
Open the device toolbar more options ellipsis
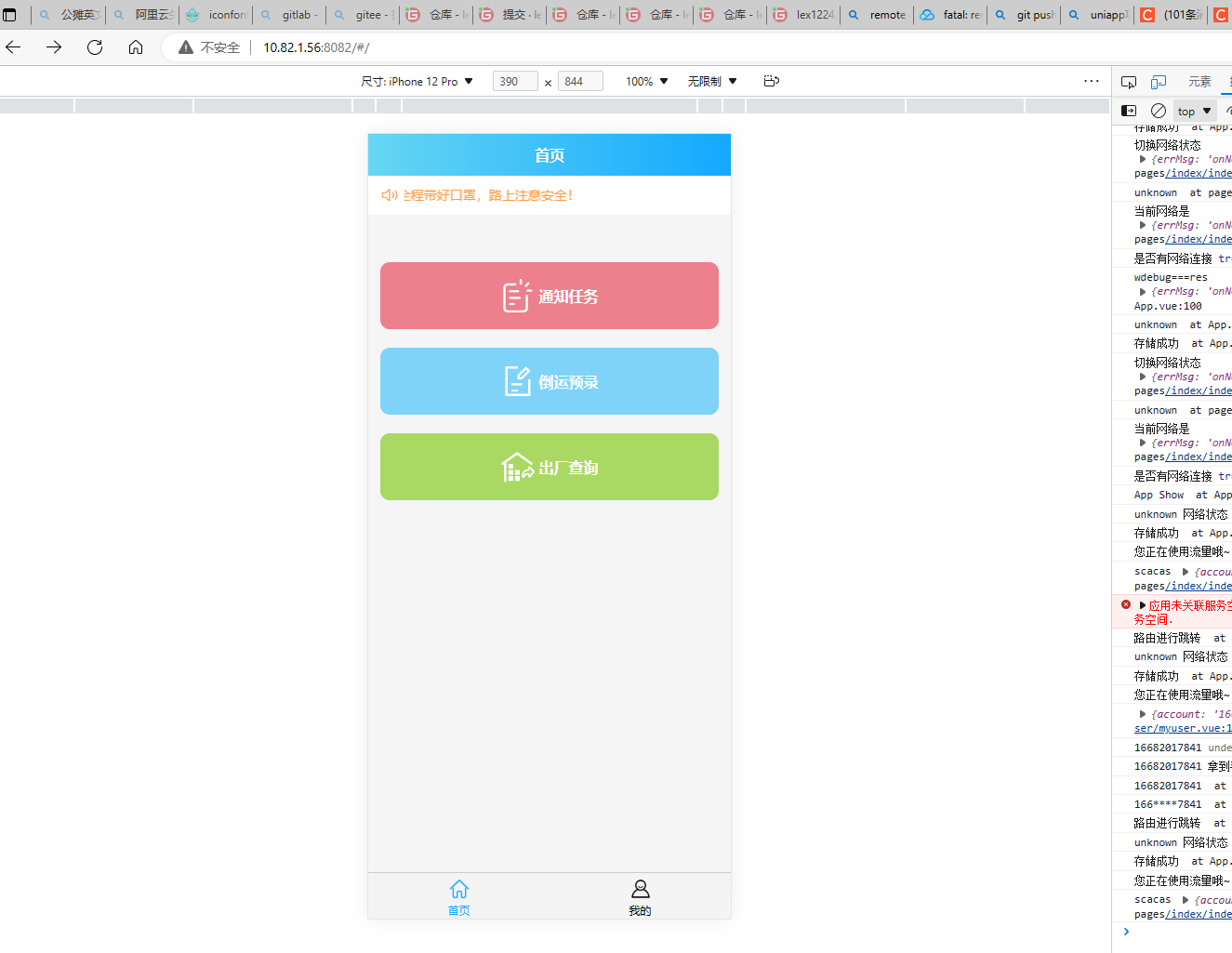tap(1092, 81)
